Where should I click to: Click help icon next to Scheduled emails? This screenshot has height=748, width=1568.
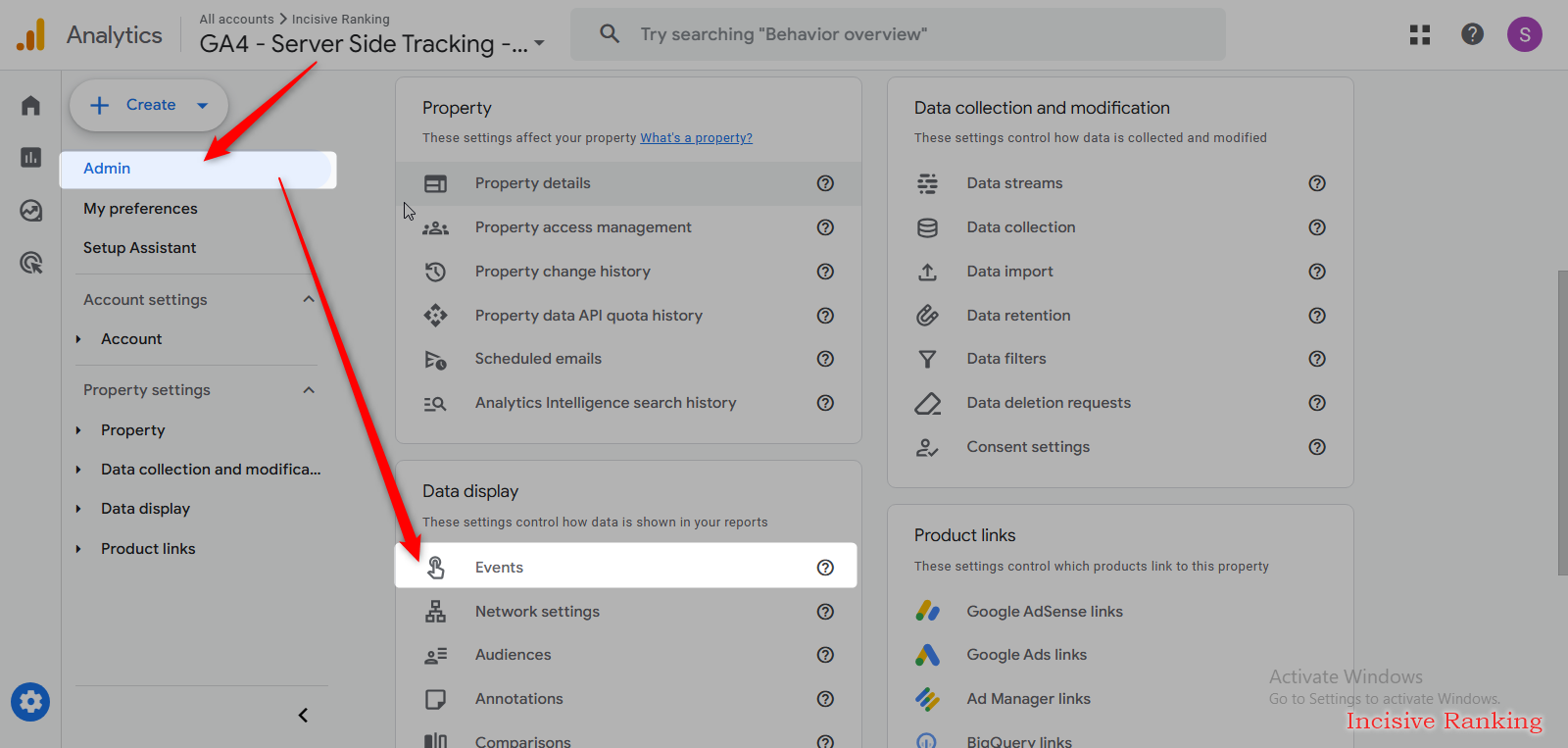pos(825,359)
